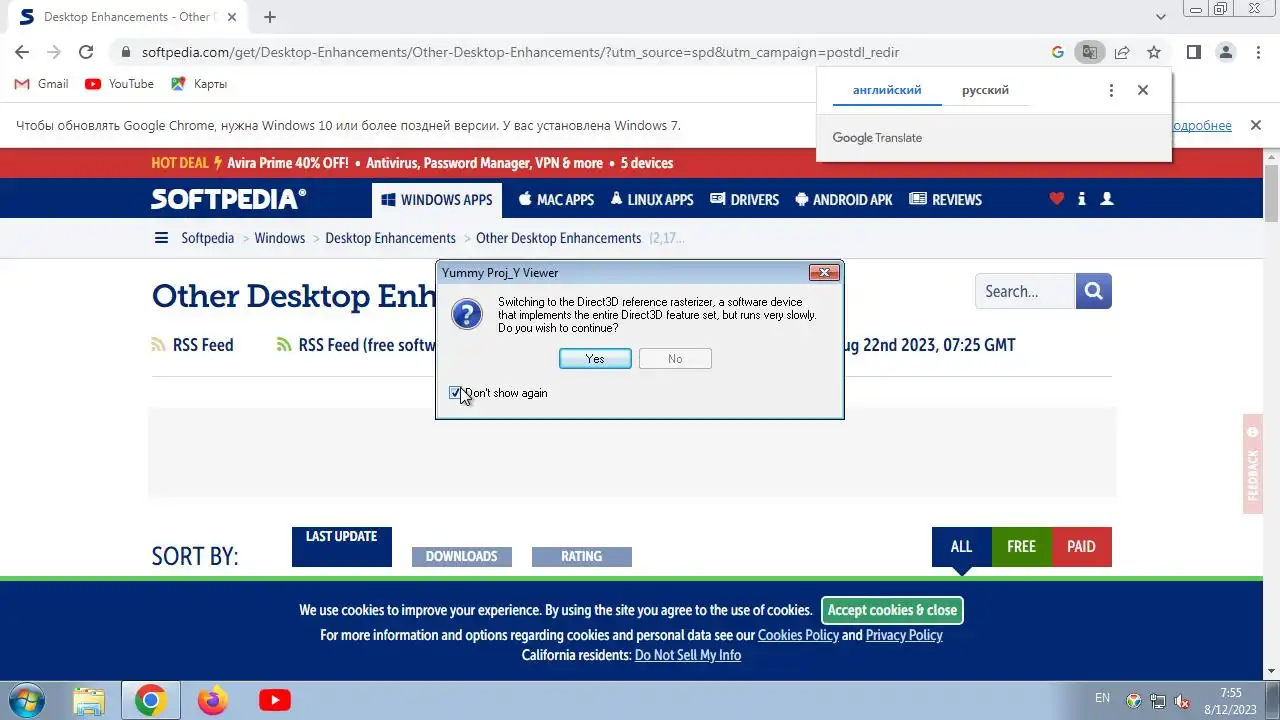Sort by DOWNLOADS
The height and width of the screenshot is (720, 1280).
(461, 556)
